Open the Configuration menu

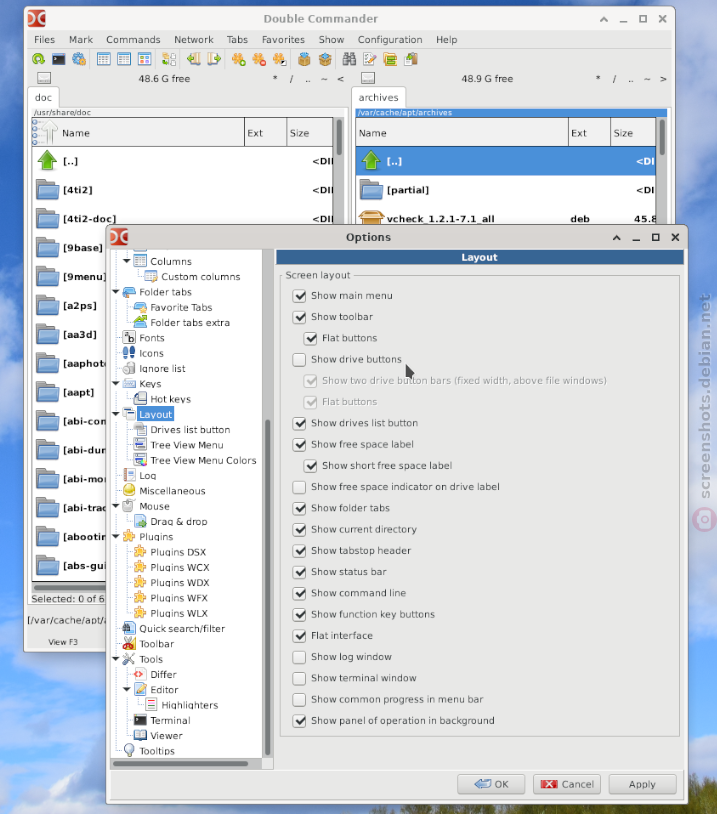390,39
